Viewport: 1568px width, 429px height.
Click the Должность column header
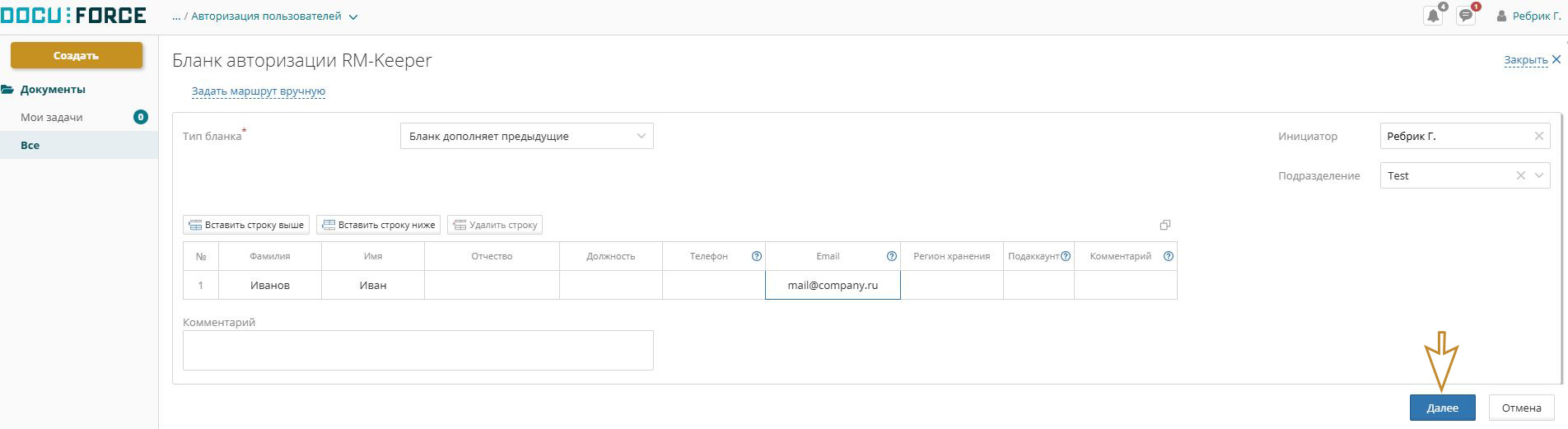(x=611, y=256)
